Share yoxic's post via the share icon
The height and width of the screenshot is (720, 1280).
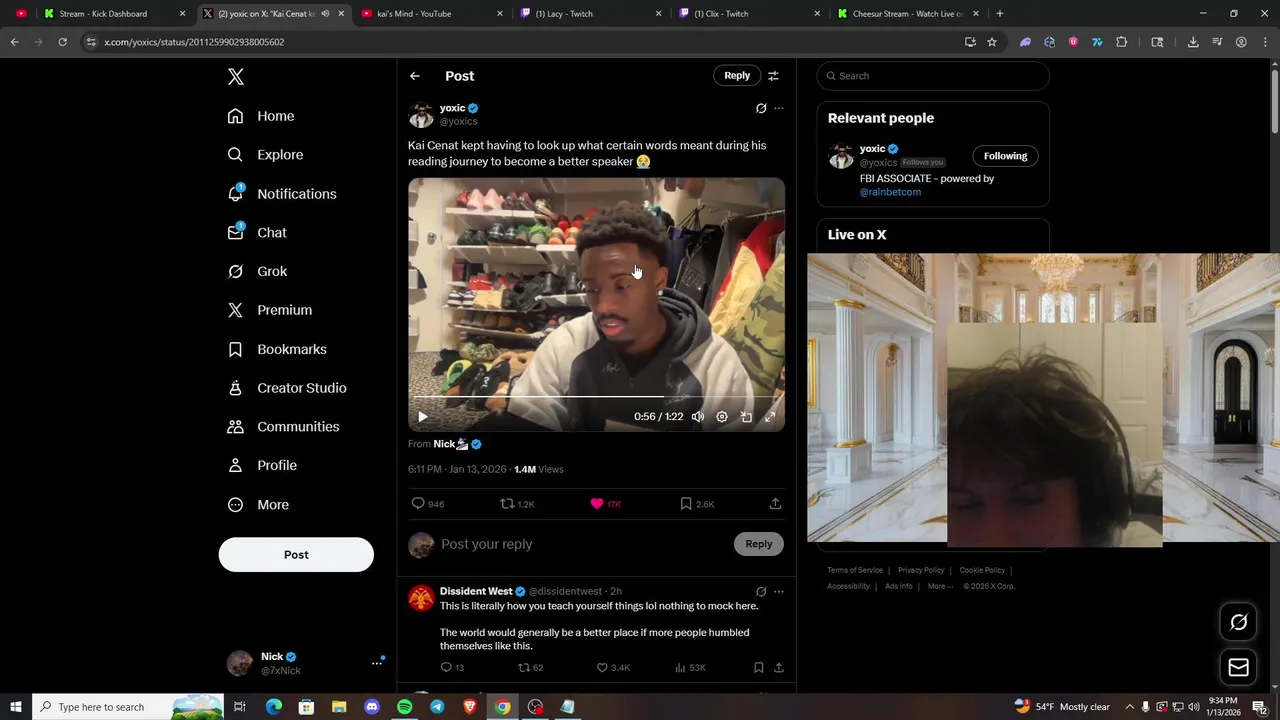click(775, 504)
